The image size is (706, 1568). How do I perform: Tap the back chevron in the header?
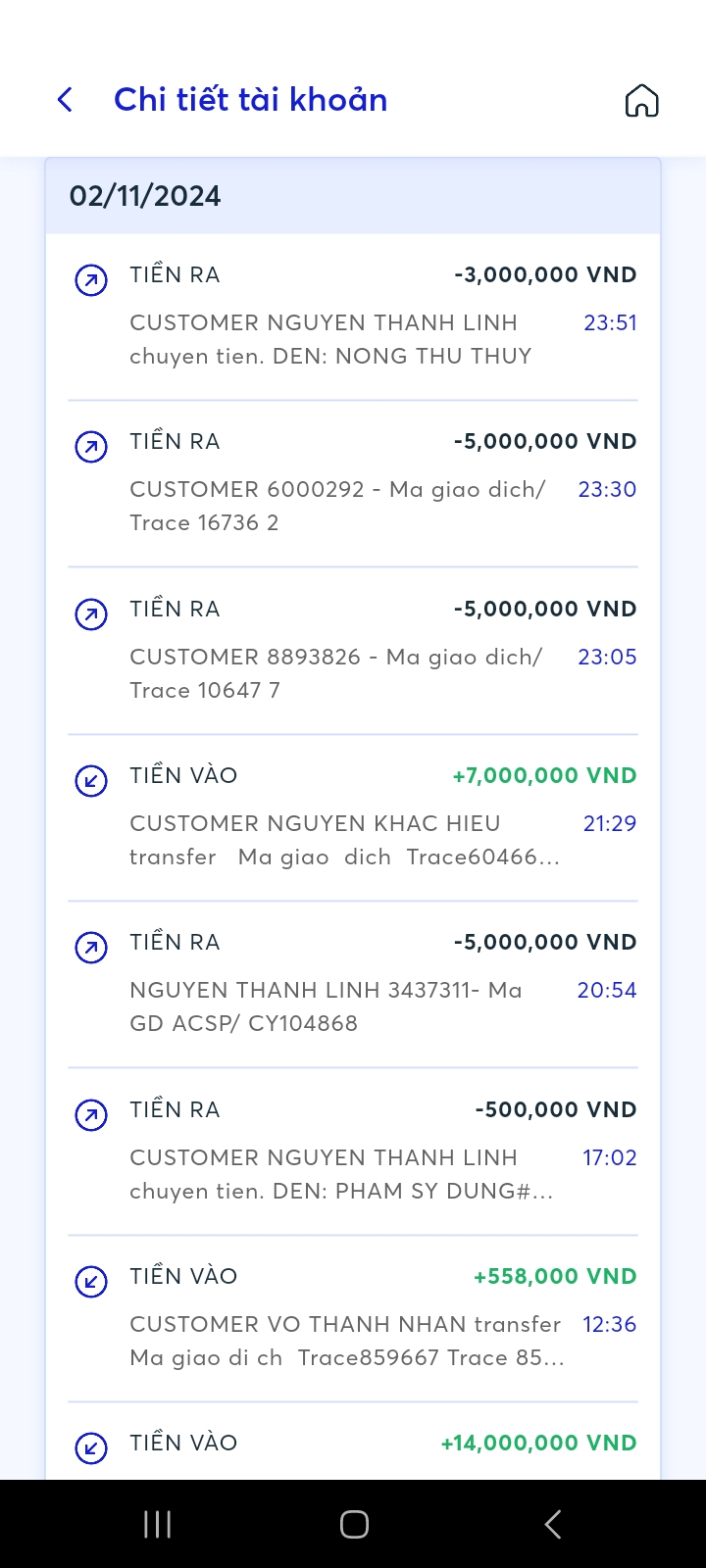point(66,100)
